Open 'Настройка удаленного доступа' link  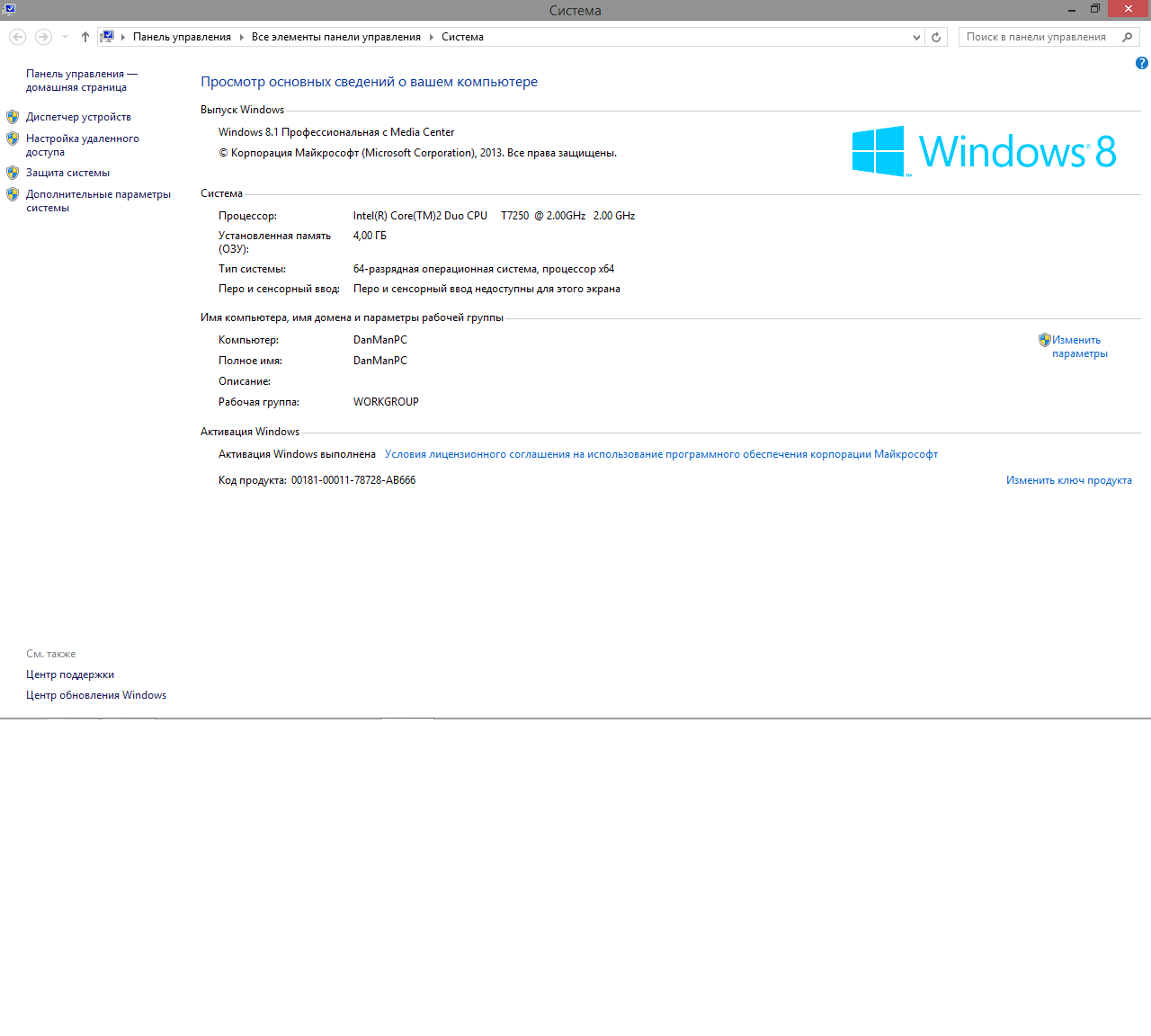pos(83,146)
